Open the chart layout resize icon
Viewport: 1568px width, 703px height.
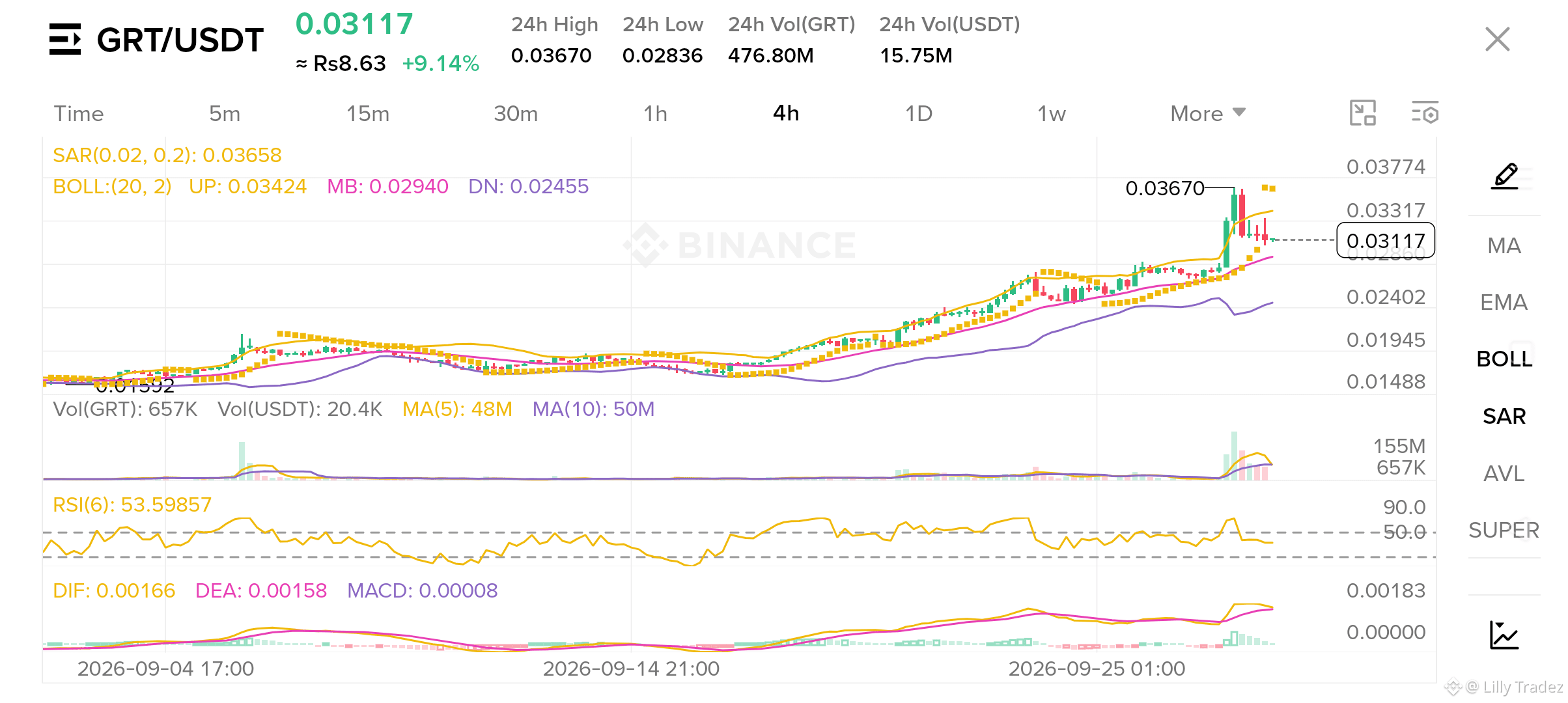click(1362, 113)
